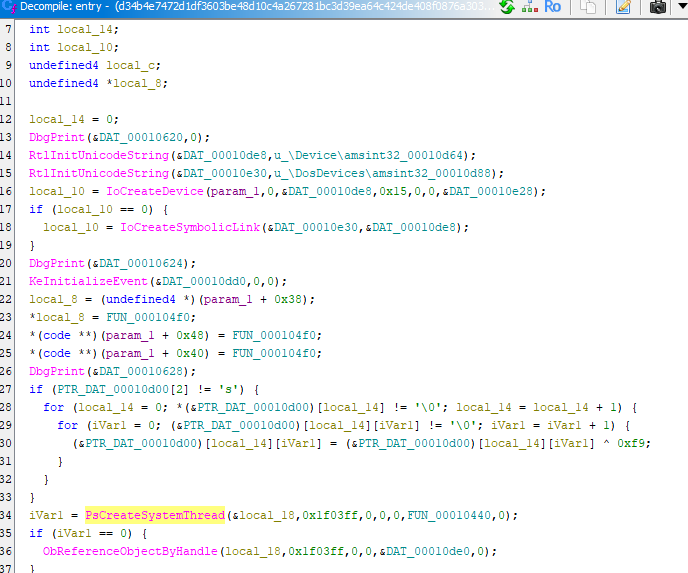
Task: Take a snapshot with the camera icon
Action: point(657,8)
